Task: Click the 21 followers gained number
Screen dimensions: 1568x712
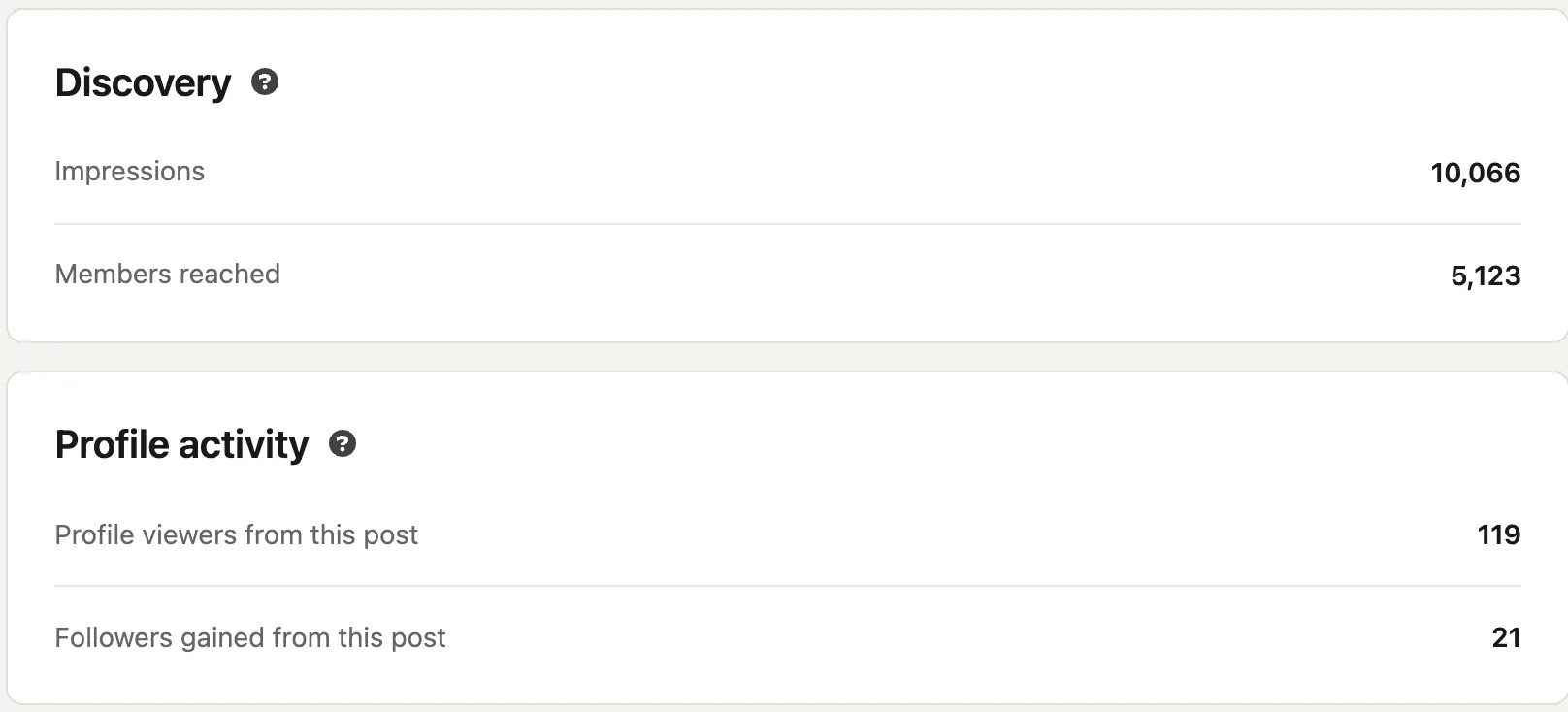Action: (x=1506, y=638)
